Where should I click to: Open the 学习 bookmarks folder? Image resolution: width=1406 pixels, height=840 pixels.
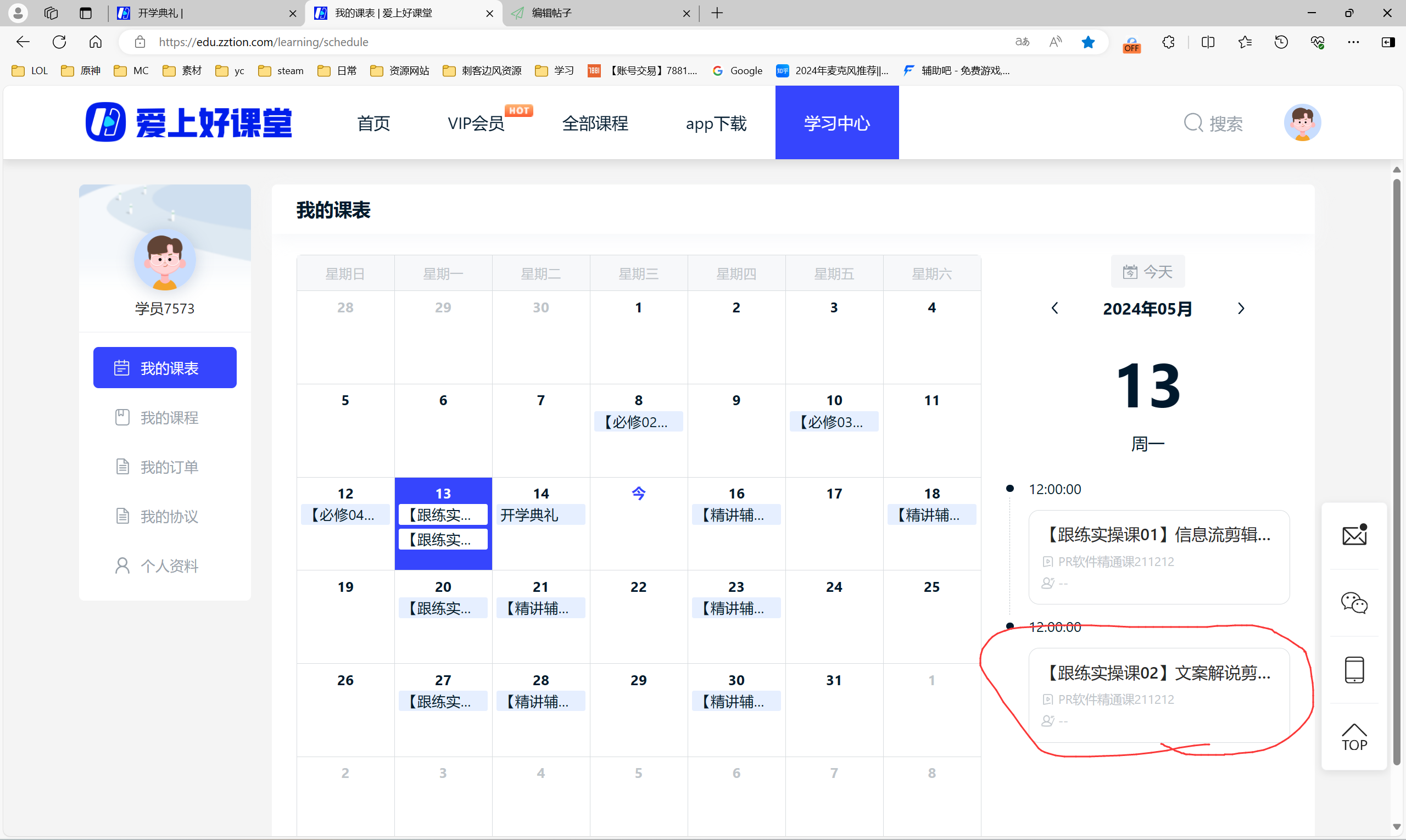[555, 71]
